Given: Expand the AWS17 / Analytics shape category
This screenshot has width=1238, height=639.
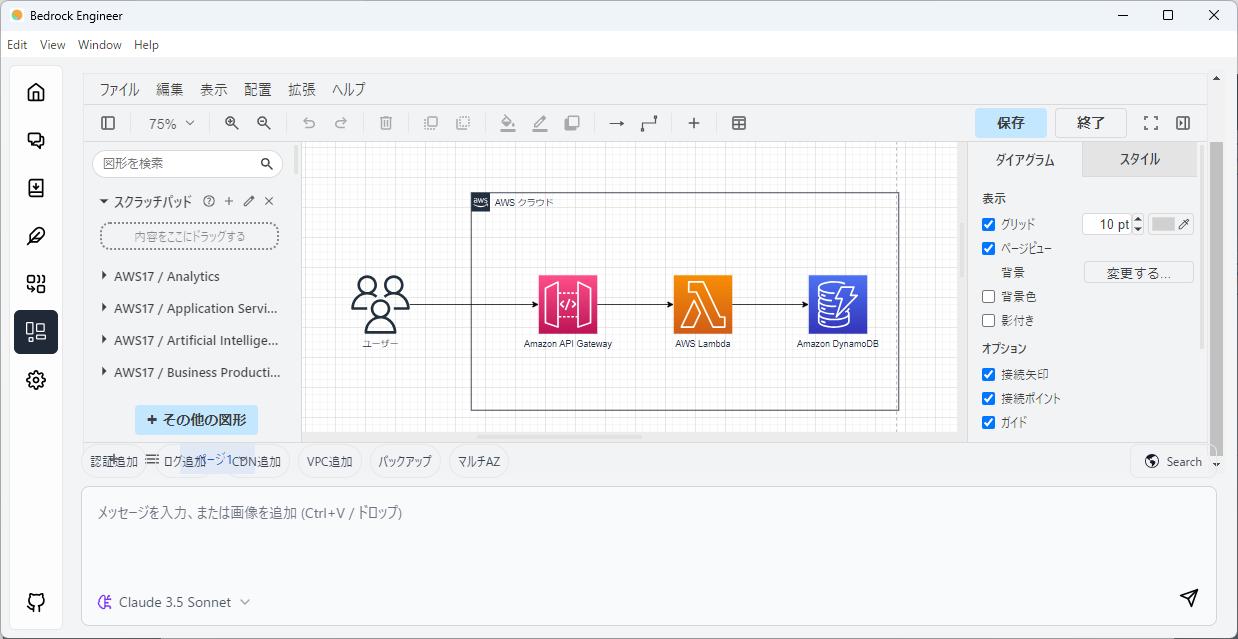Looking at the screenshot, I should (161, 276).
